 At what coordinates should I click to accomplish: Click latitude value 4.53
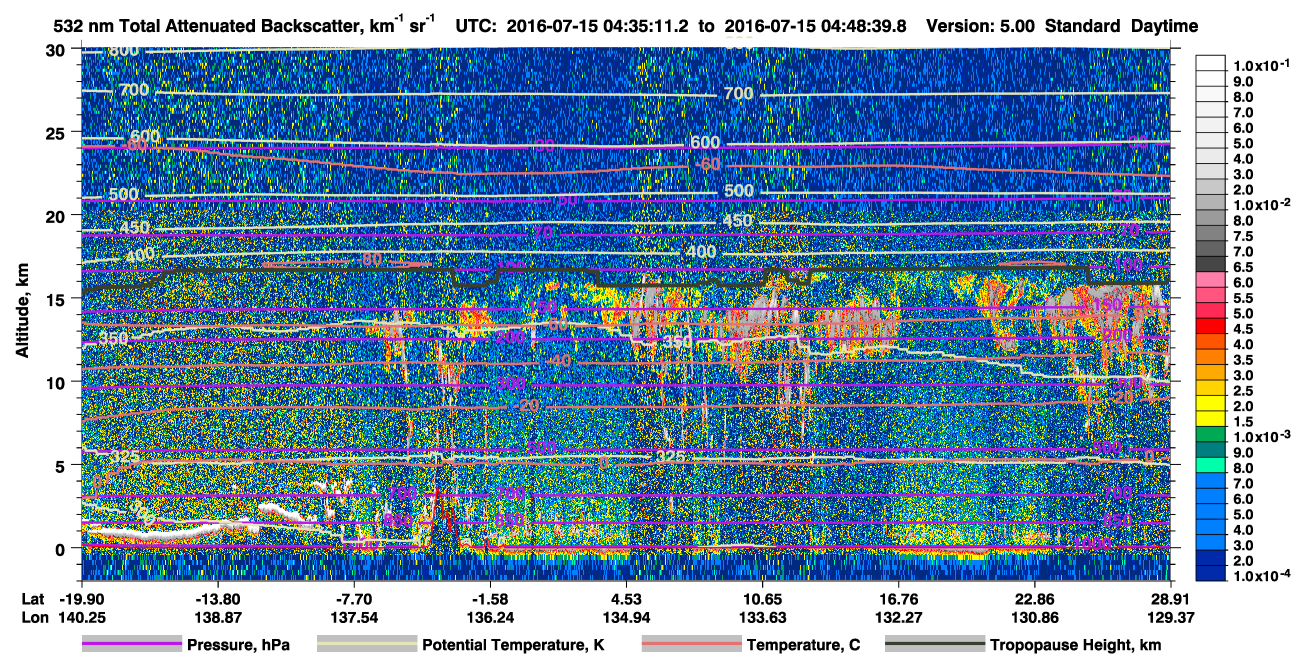tap(626, 598)
